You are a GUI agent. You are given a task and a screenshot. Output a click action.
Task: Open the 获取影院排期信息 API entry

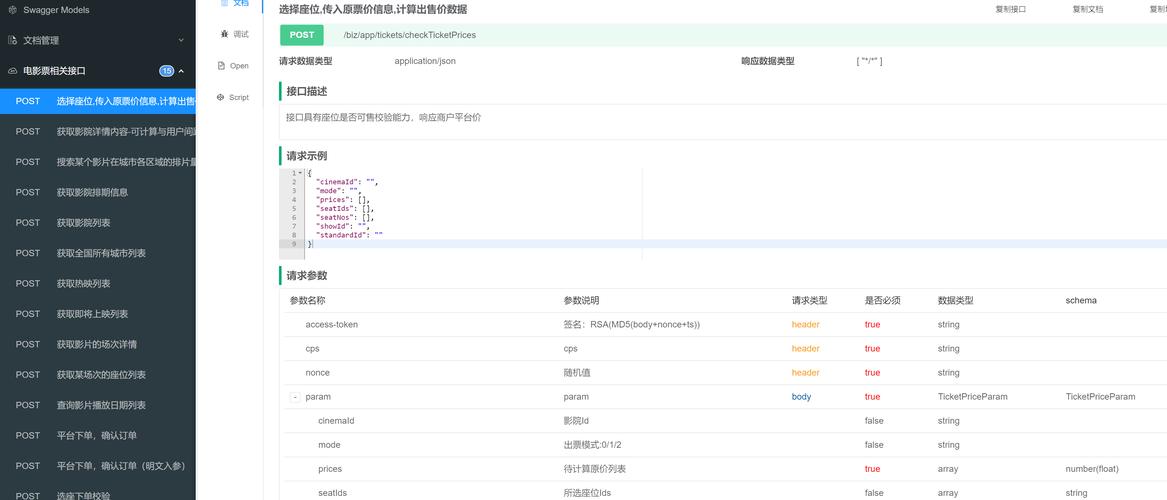pyautogui.click(x=97, y=192)
